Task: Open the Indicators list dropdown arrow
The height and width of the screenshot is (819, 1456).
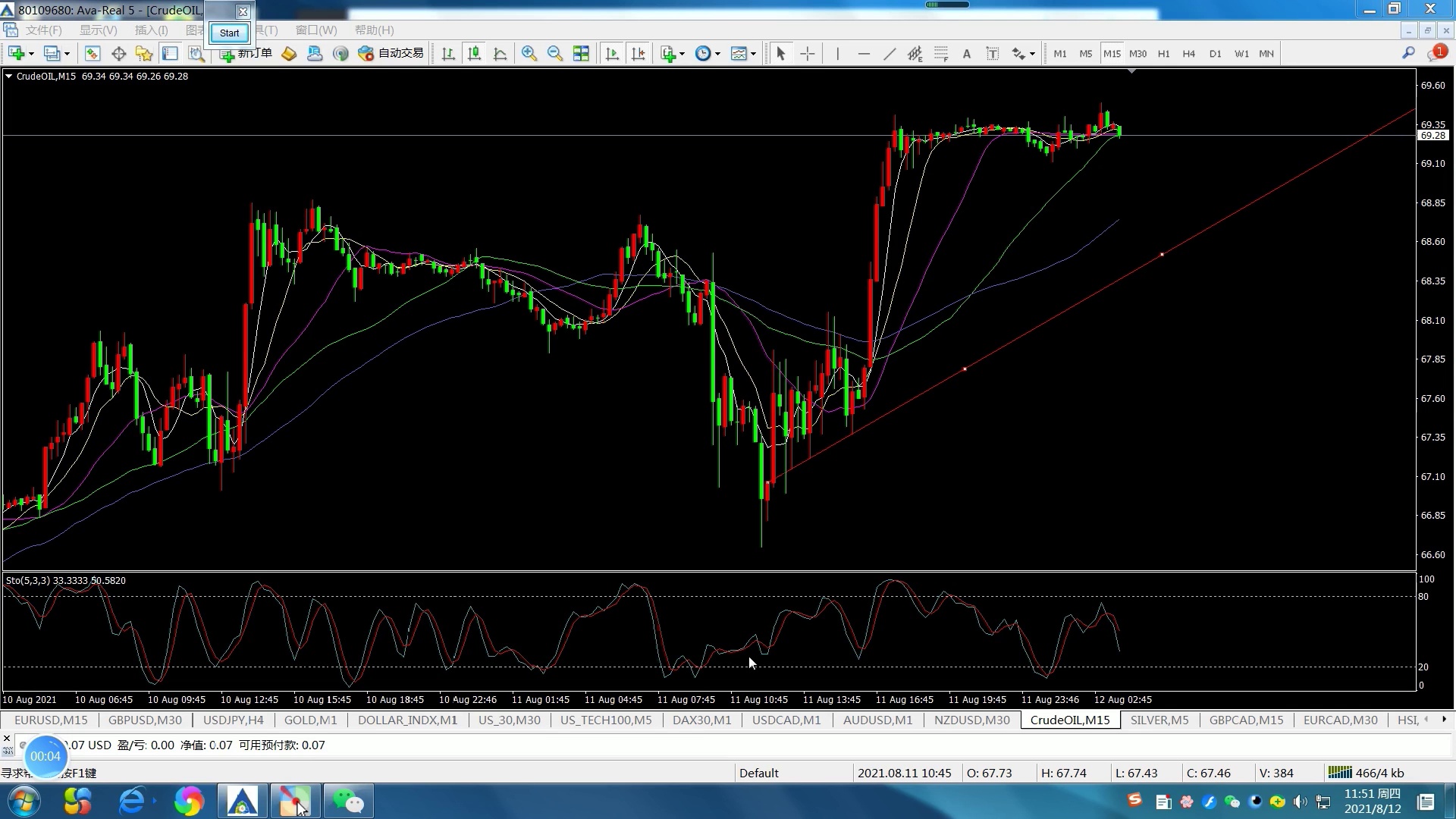Action: tap(682, 54)
